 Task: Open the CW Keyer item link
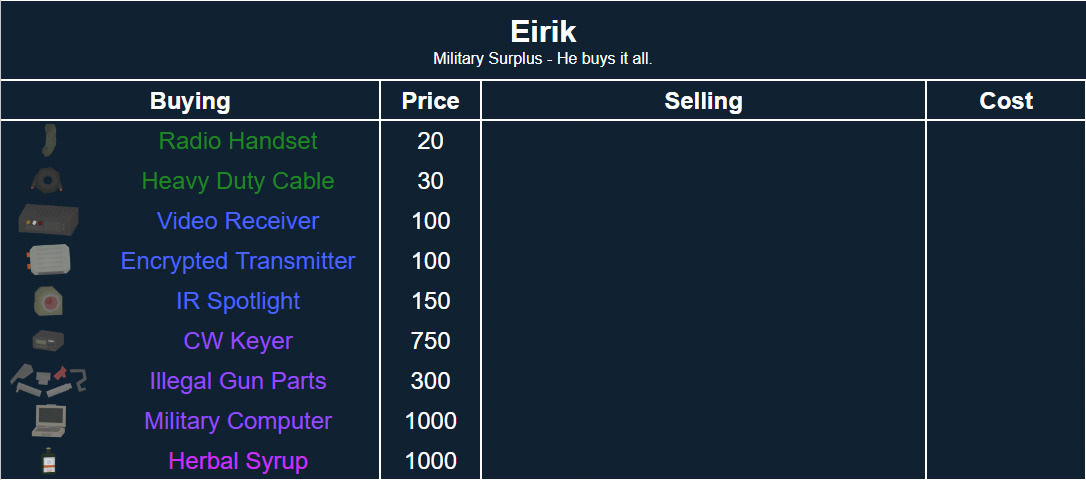click(x=238, y=341)
